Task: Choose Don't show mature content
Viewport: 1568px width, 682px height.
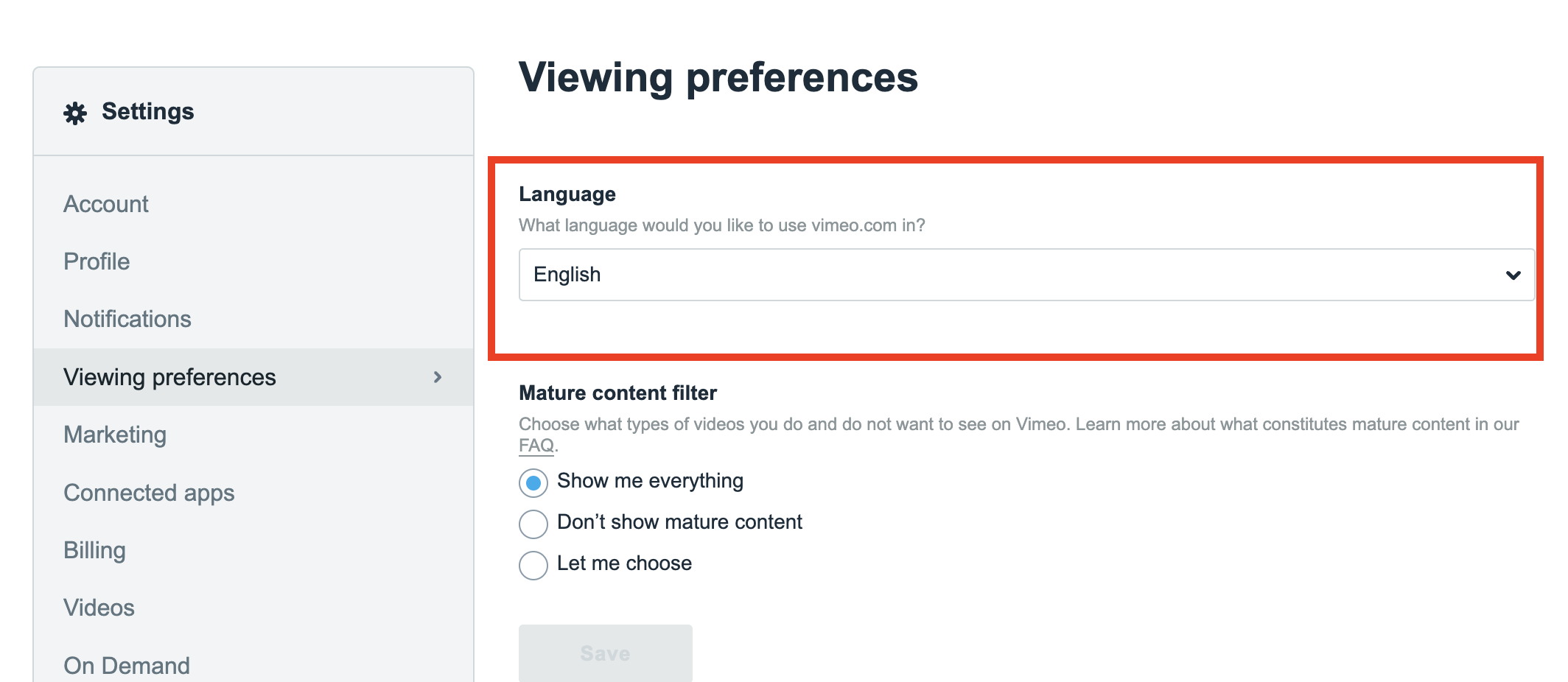Action: click(x=533, y=524)
